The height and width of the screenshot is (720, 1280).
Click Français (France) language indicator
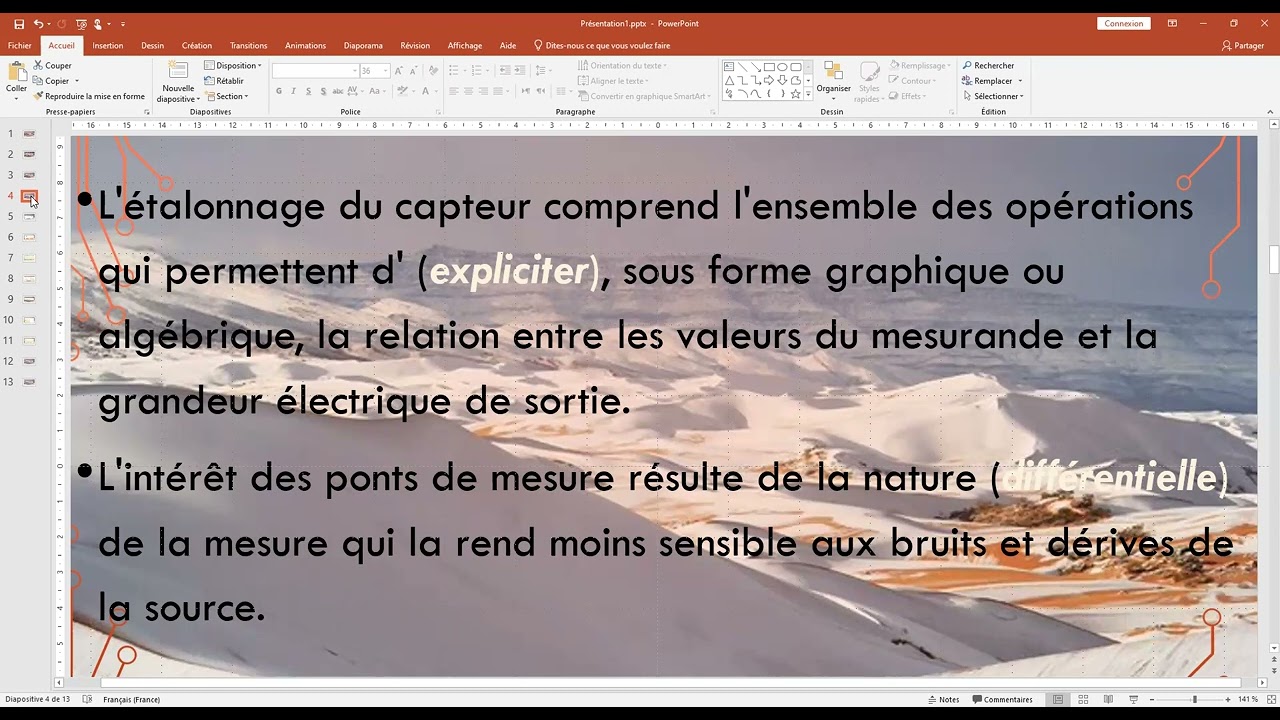pyautogui.click(x=131, y=699)
